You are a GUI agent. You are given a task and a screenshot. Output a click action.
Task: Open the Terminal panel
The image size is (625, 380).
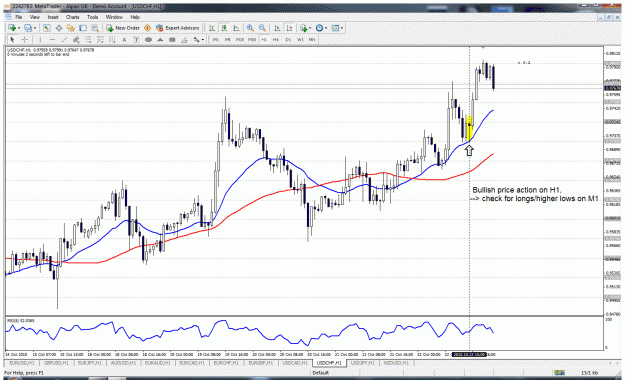83,28
